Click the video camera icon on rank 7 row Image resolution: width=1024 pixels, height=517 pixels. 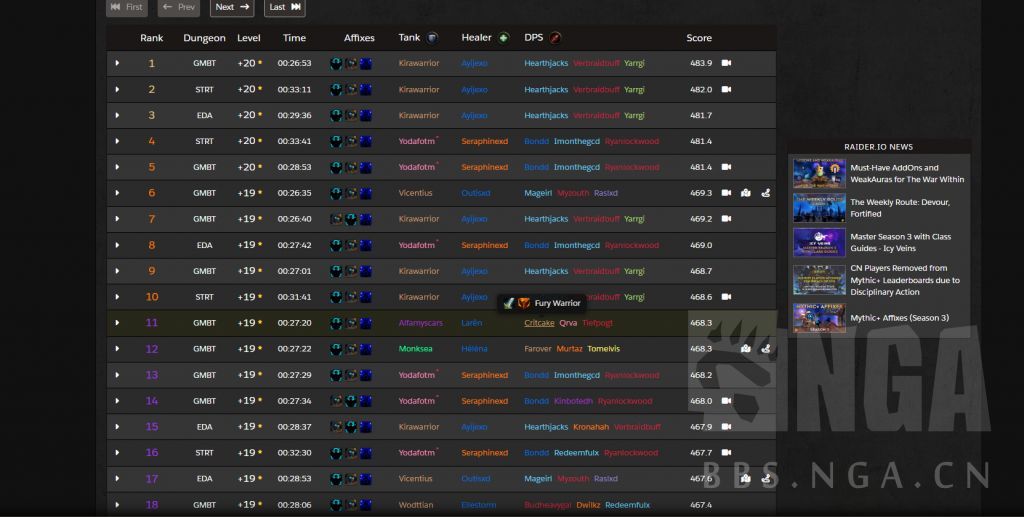(x=726, y=219)
